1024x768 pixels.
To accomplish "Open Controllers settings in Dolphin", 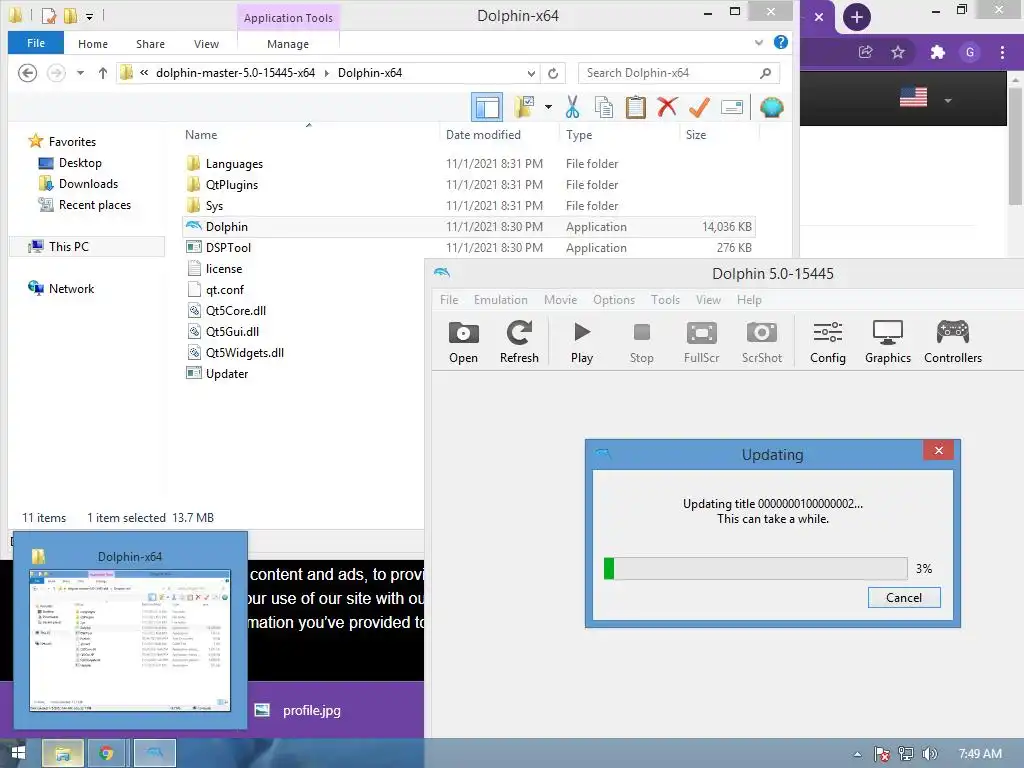I will pos(953,342).
